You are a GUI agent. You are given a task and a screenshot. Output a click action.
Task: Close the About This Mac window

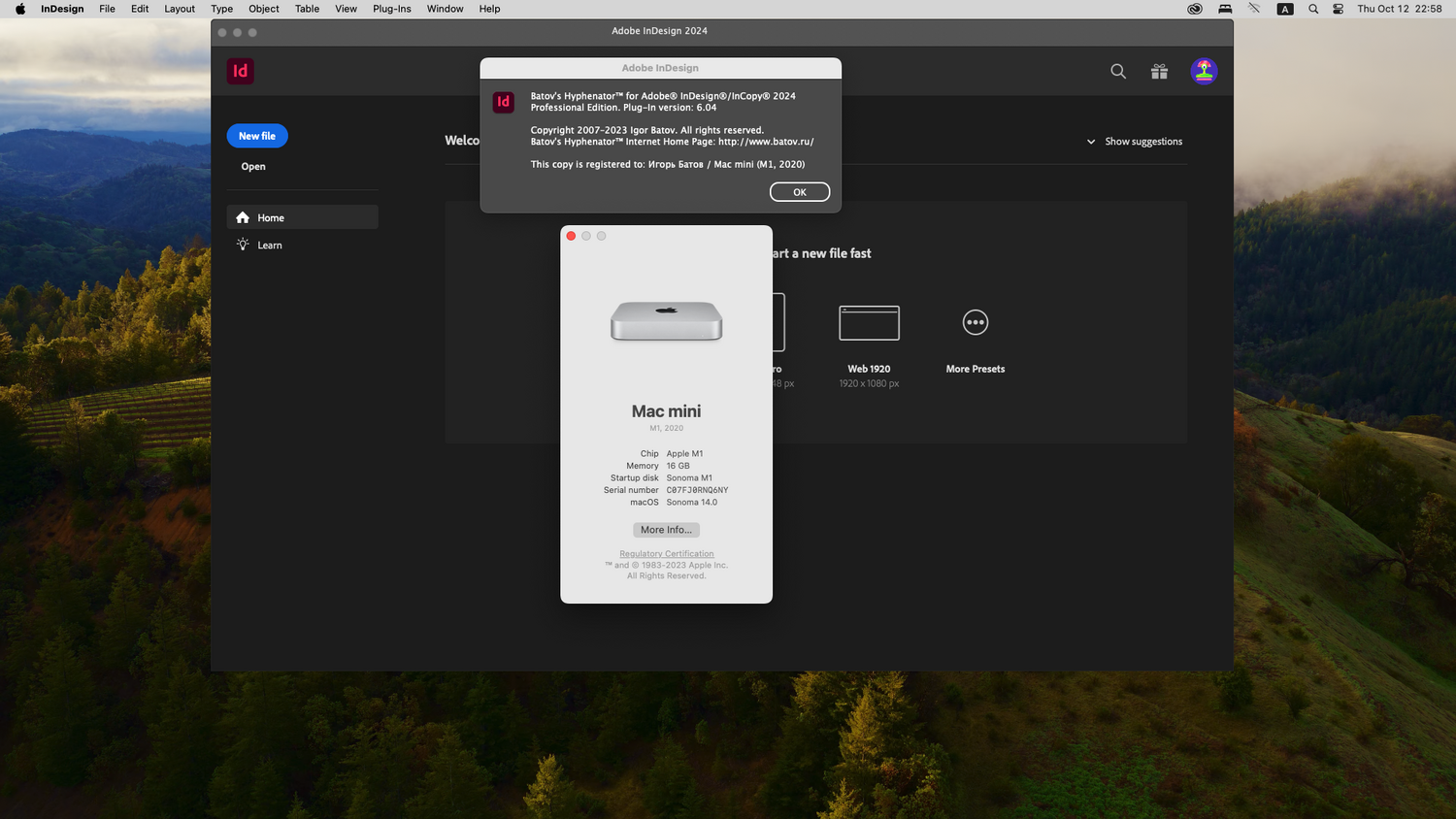(x=571, y=236)
